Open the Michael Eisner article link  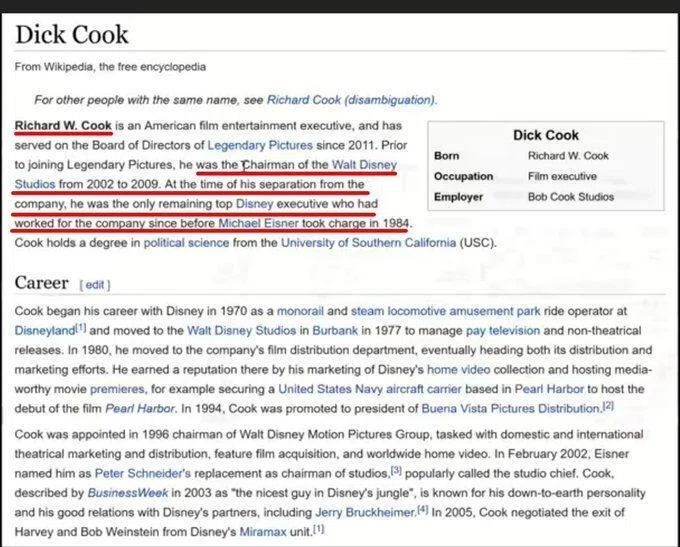(258, 223)
